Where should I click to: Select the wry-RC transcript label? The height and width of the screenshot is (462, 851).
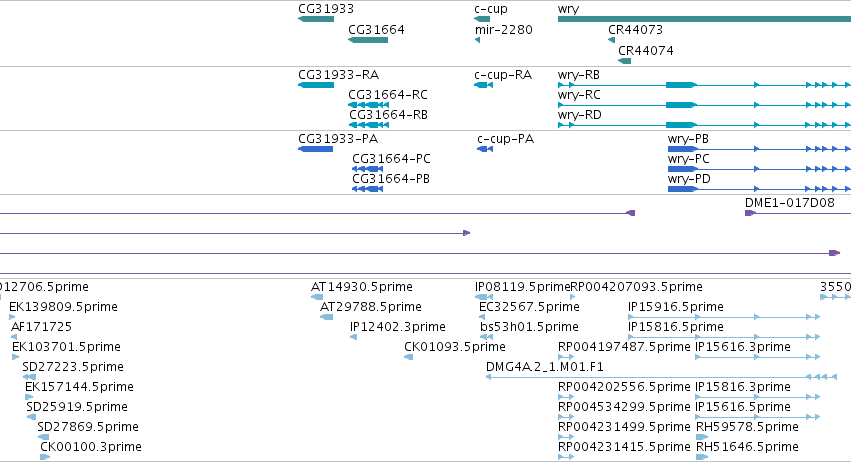(579, 95)
